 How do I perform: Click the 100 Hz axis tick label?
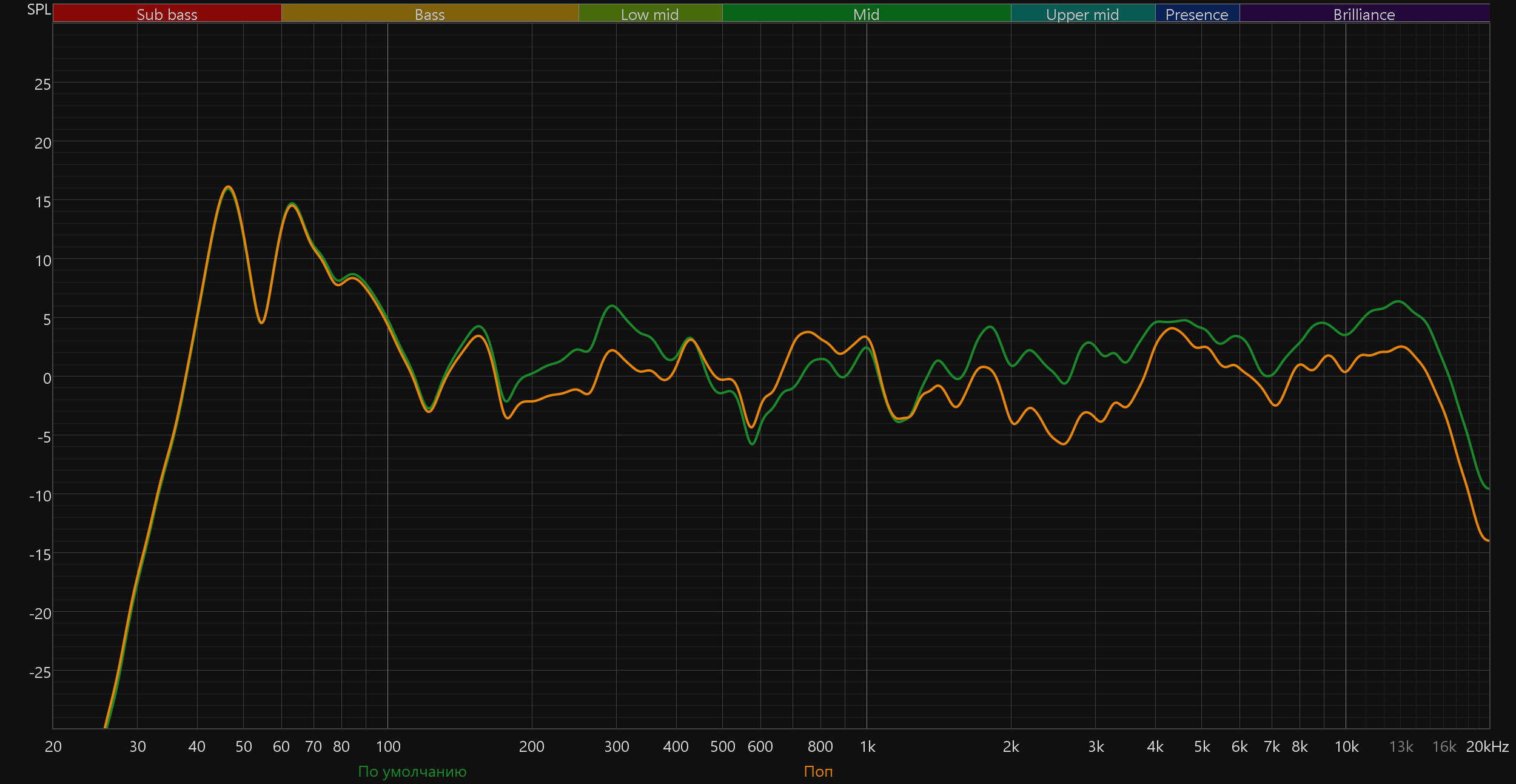(x=388, y=746)
